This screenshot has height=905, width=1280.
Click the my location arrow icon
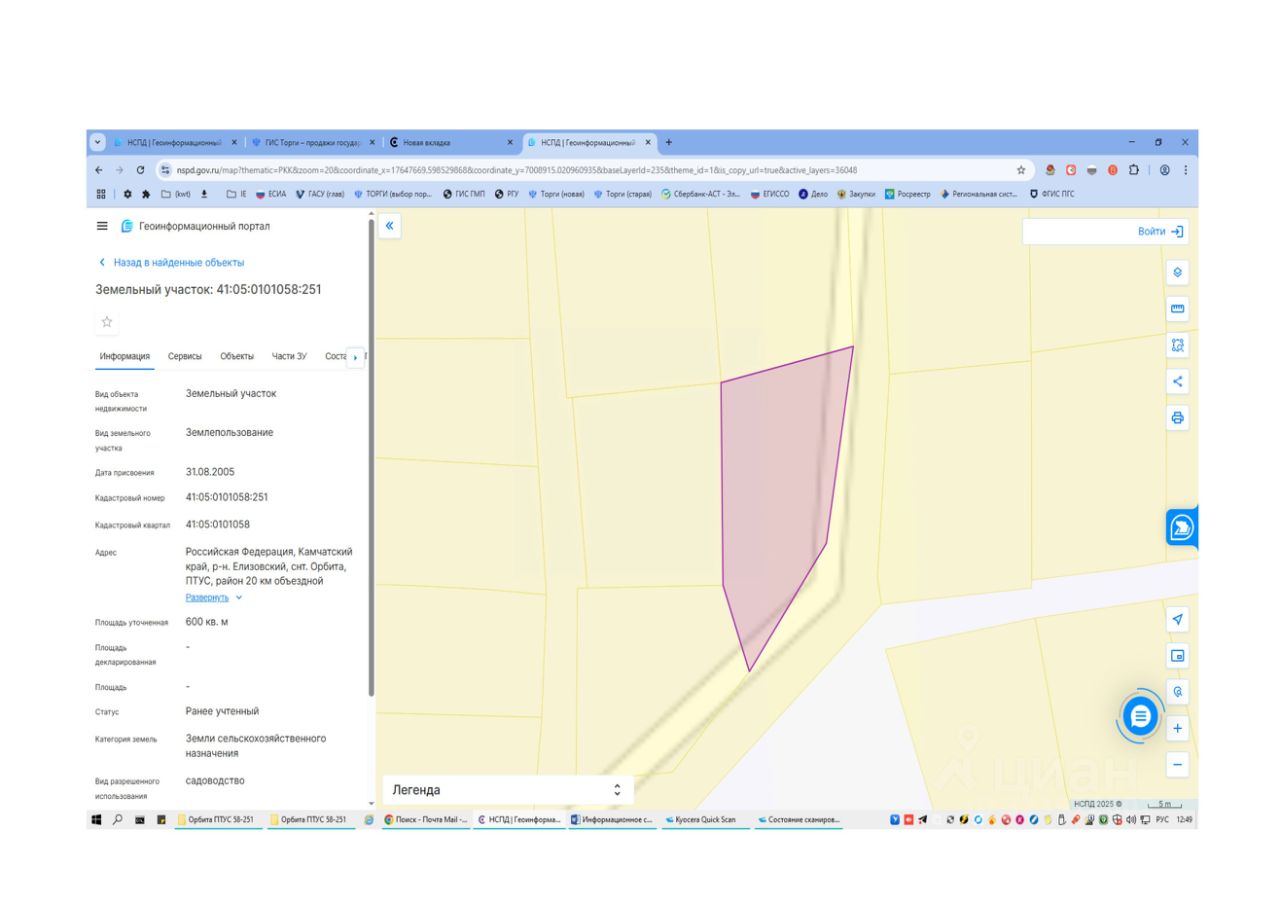click(1177, 620)
